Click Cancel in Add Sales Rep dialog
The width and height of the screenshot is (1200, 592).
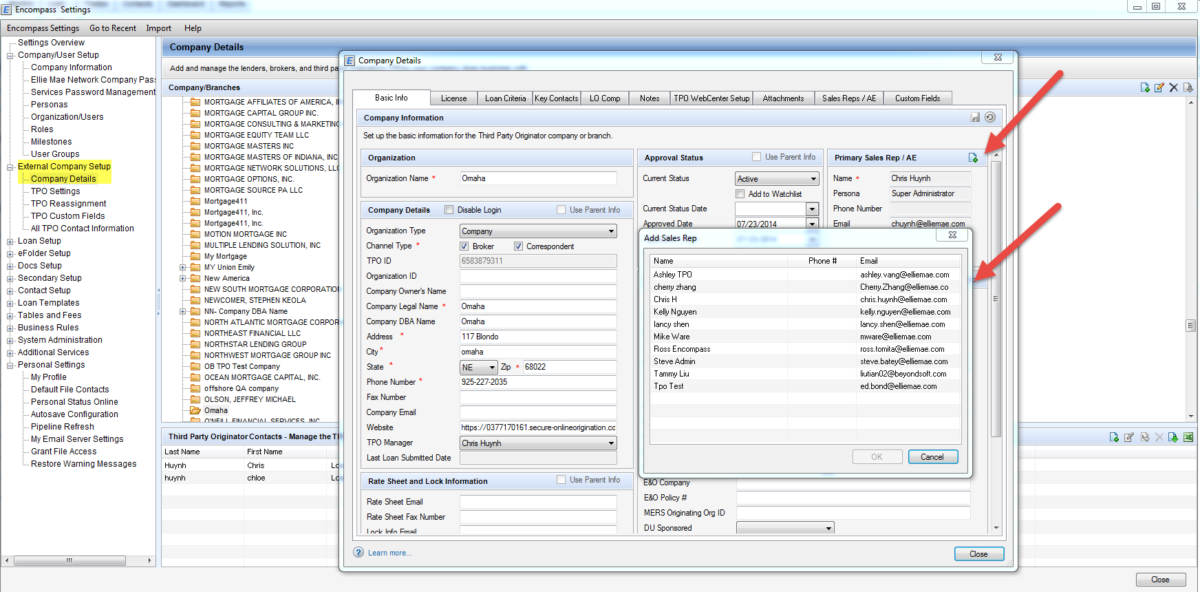[x=932, y=457]
